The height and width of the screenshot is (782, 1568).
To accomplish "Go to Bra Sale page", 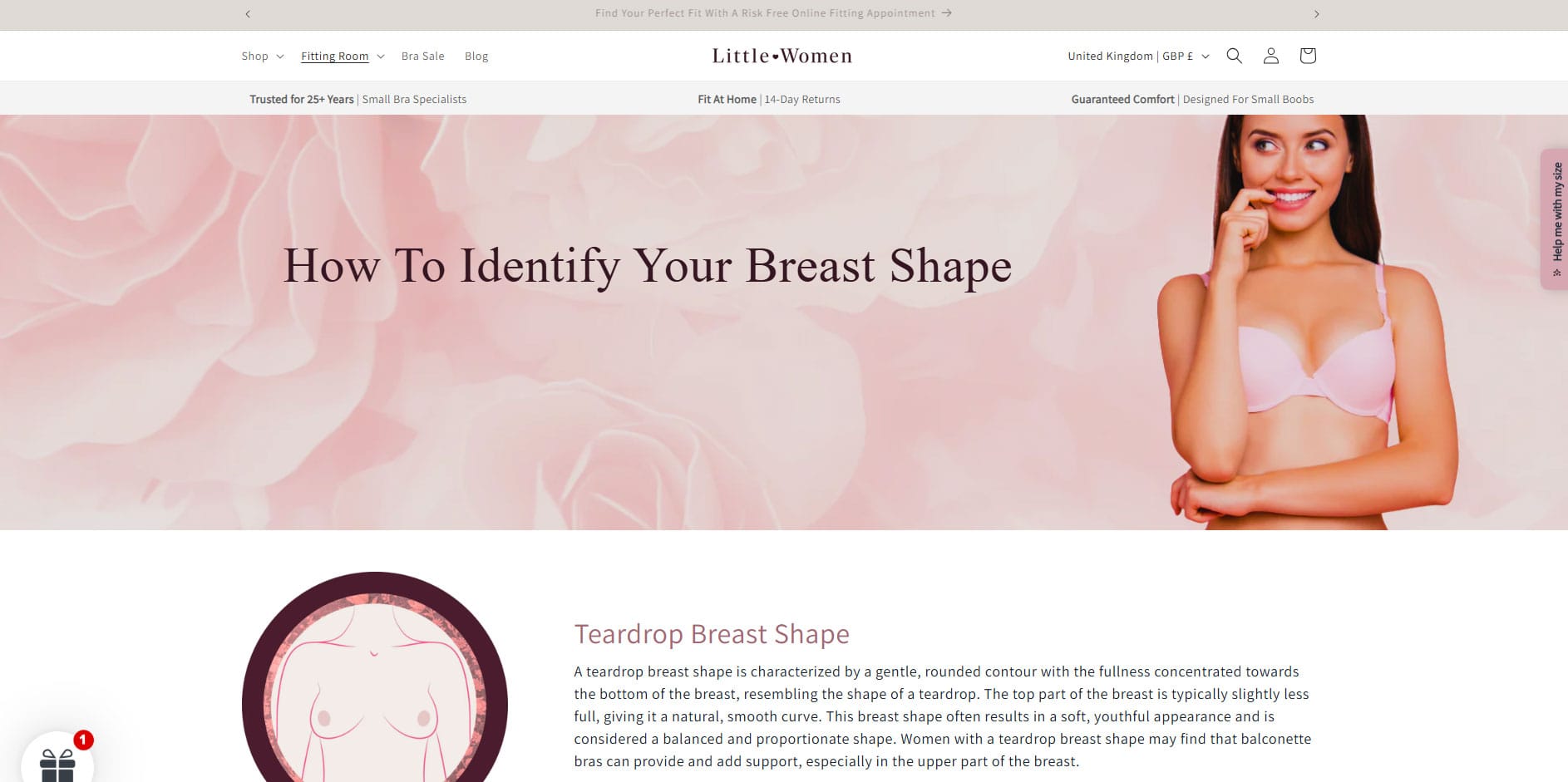I will coord(422,56).
